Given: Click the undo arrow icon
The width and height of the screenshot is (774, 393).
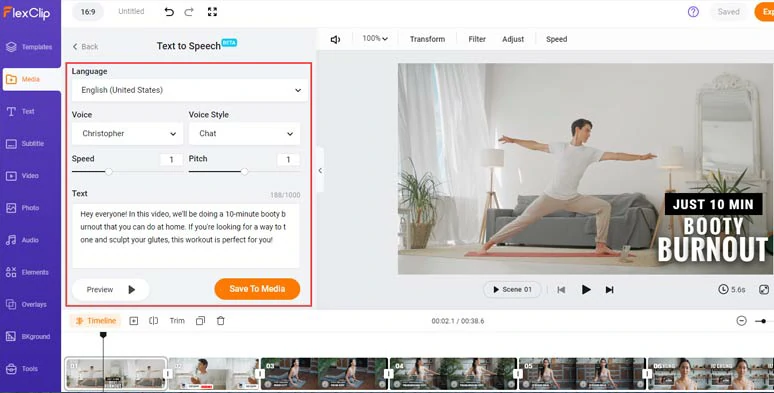Looking at the screenshot, I should (x=169, y=12).
